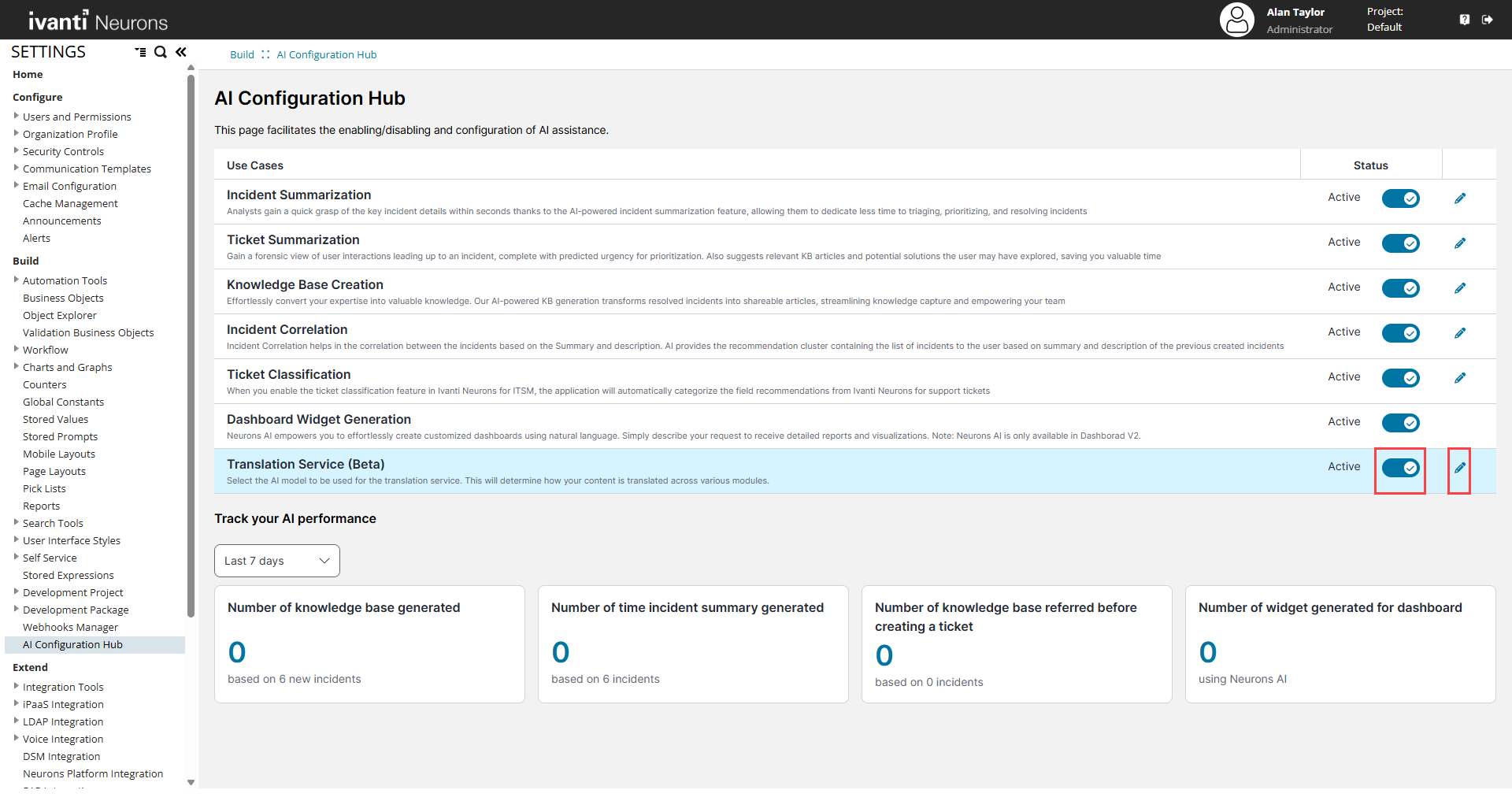The width and height of the screenshot is (1512, 812).
Task: Edit the Ticket Classification configuration
Action: pos(1460,378)
